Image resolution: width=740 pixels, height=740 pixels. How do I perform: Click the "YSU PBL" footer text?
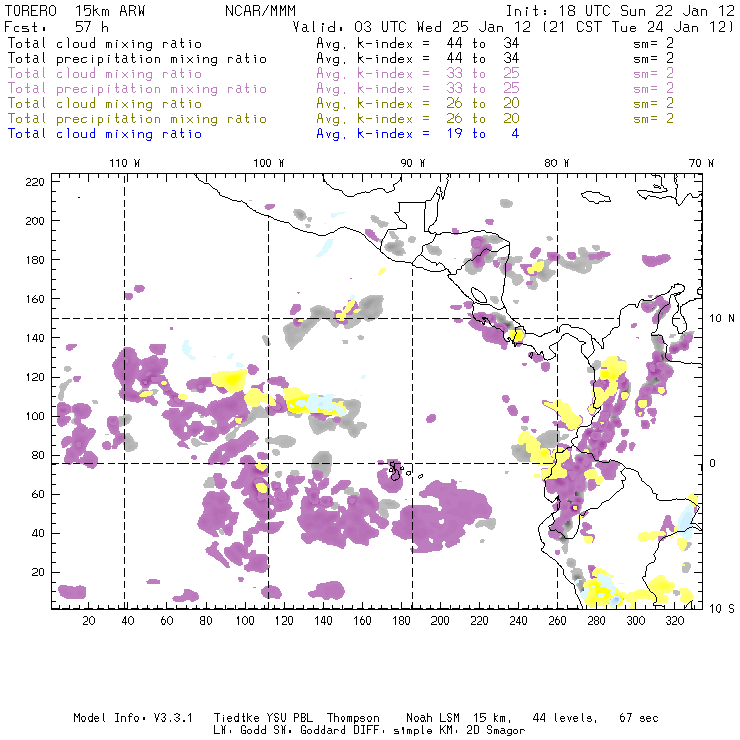(289, 718)
